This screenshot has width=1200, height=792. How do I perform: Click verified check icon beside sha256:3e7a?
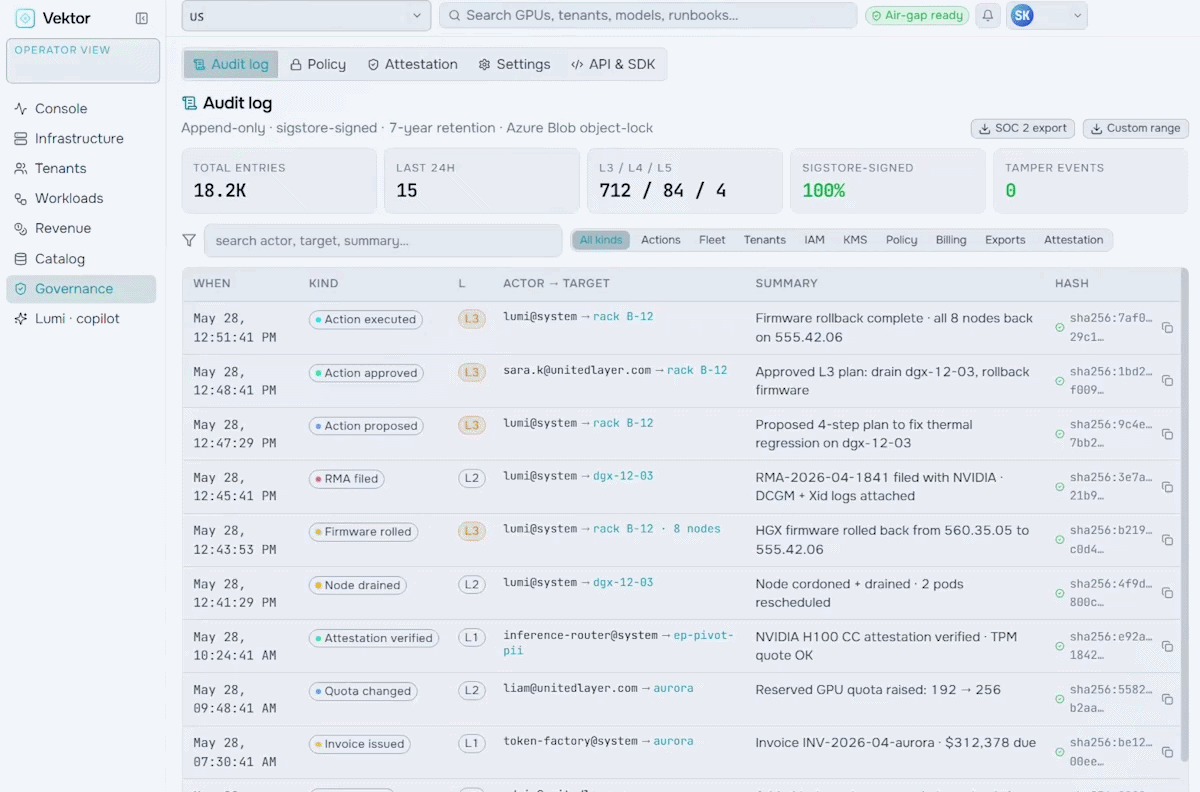click(1060, 487)
